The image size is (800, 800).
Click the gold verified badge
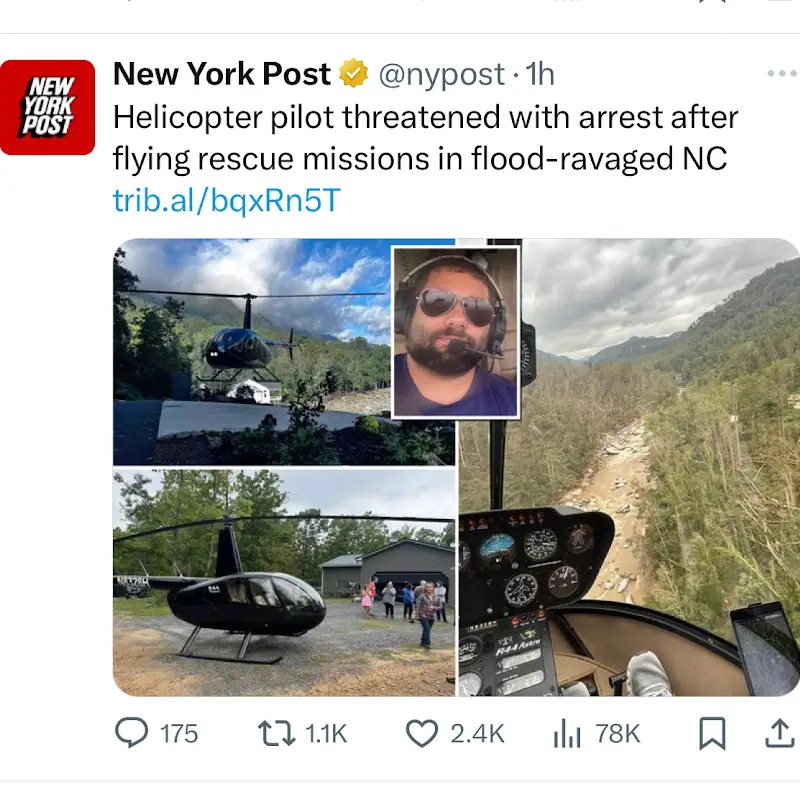point(353,74)
